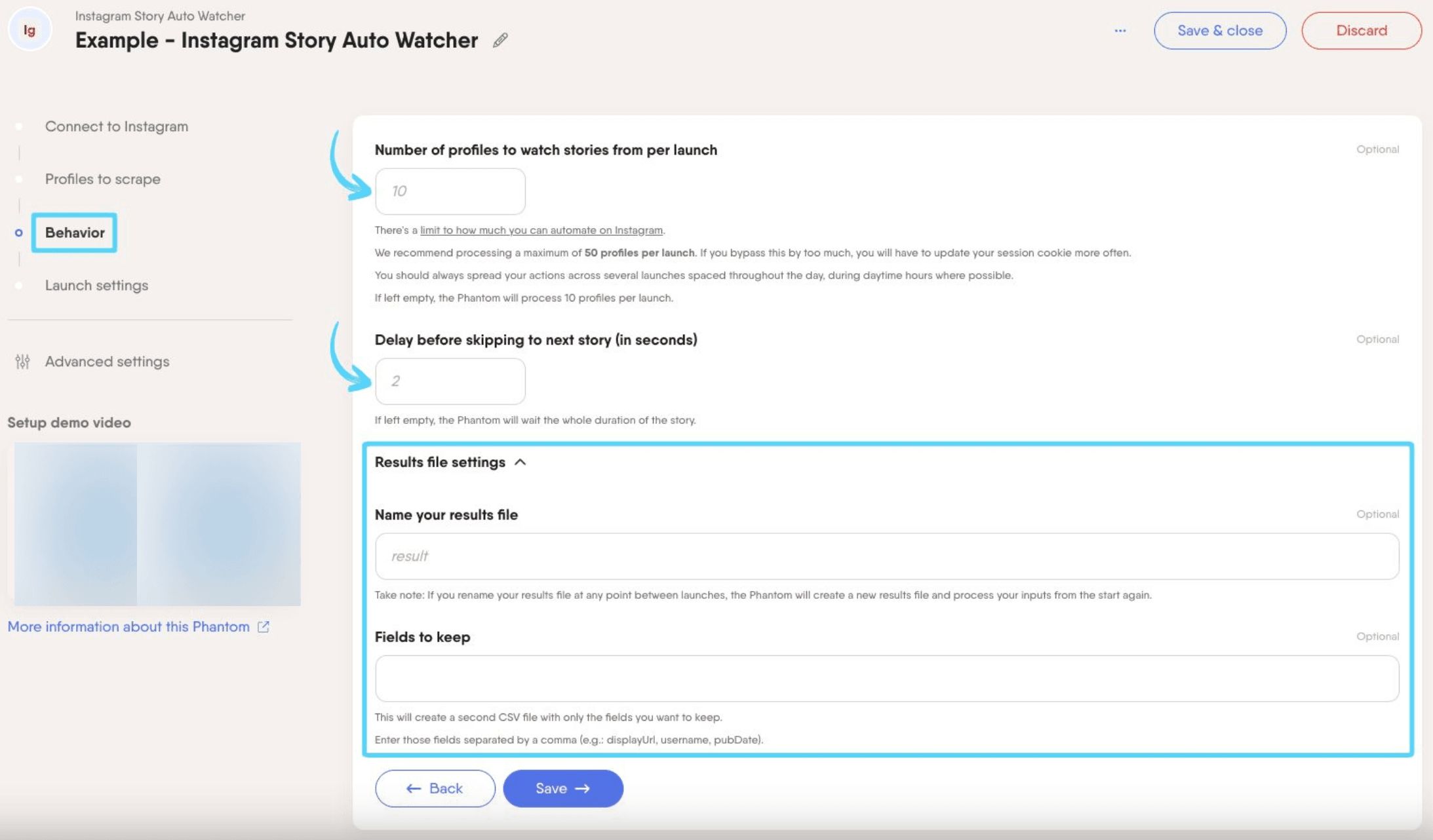This screenshot has width=1433, height=840.
Task: Click the pencil icon to rename the Phantom
Action: 500,40
